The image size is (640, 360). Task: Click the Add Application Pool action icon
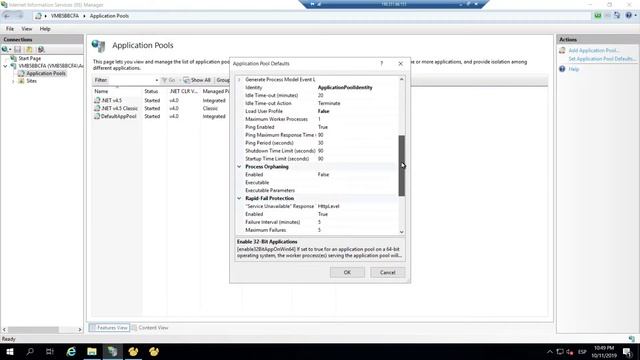tap(562, 50)
